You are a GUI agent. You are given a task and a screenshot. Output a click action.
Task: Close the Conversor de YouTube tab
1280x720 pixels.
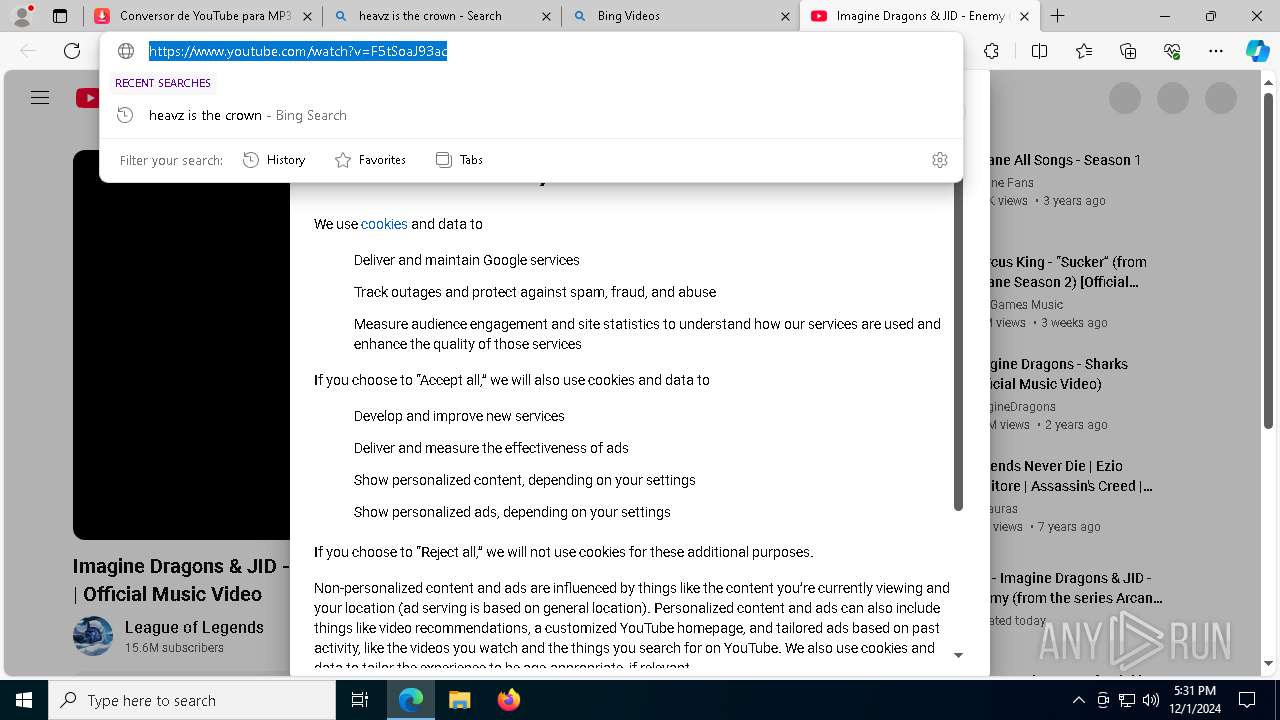[307, 16]
